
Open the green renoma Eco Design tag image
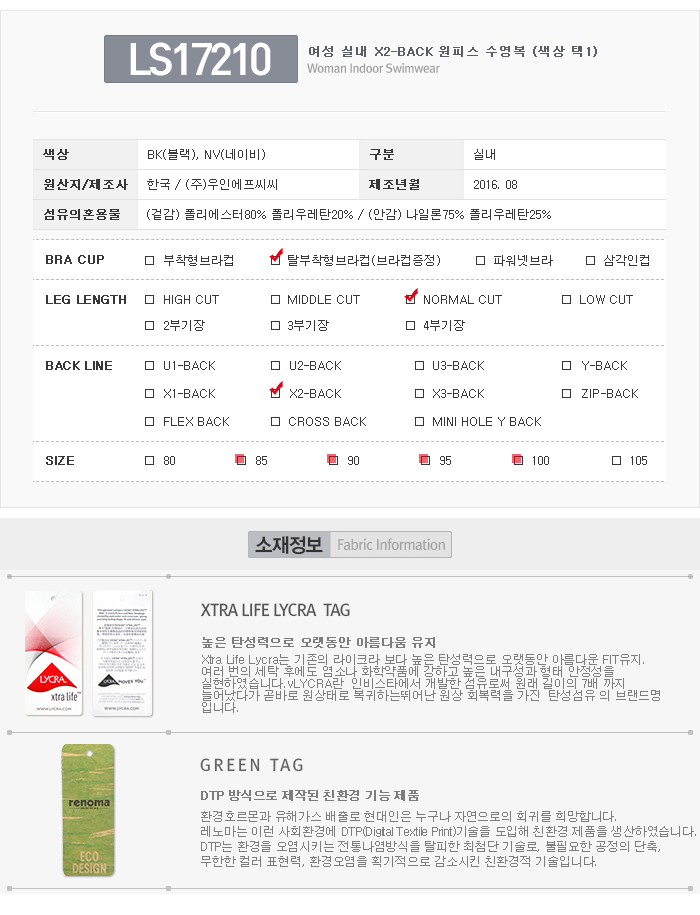(x=88, y=810)
